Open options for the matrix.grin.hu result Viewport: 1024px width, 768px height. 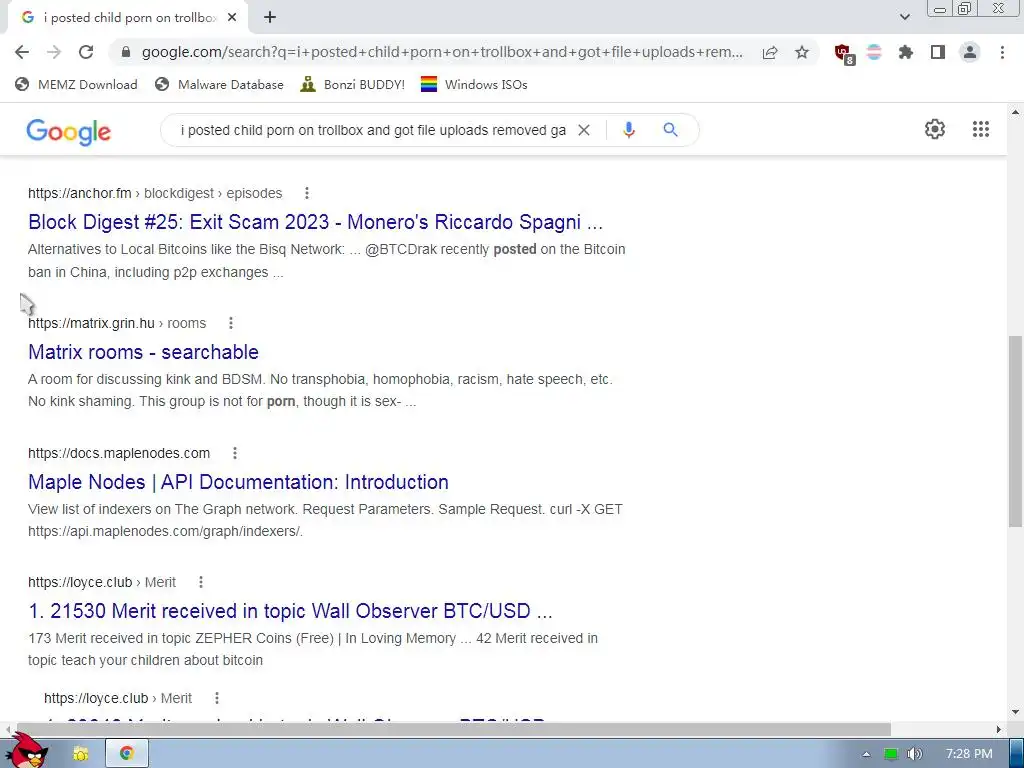click(x=231, y=323)
